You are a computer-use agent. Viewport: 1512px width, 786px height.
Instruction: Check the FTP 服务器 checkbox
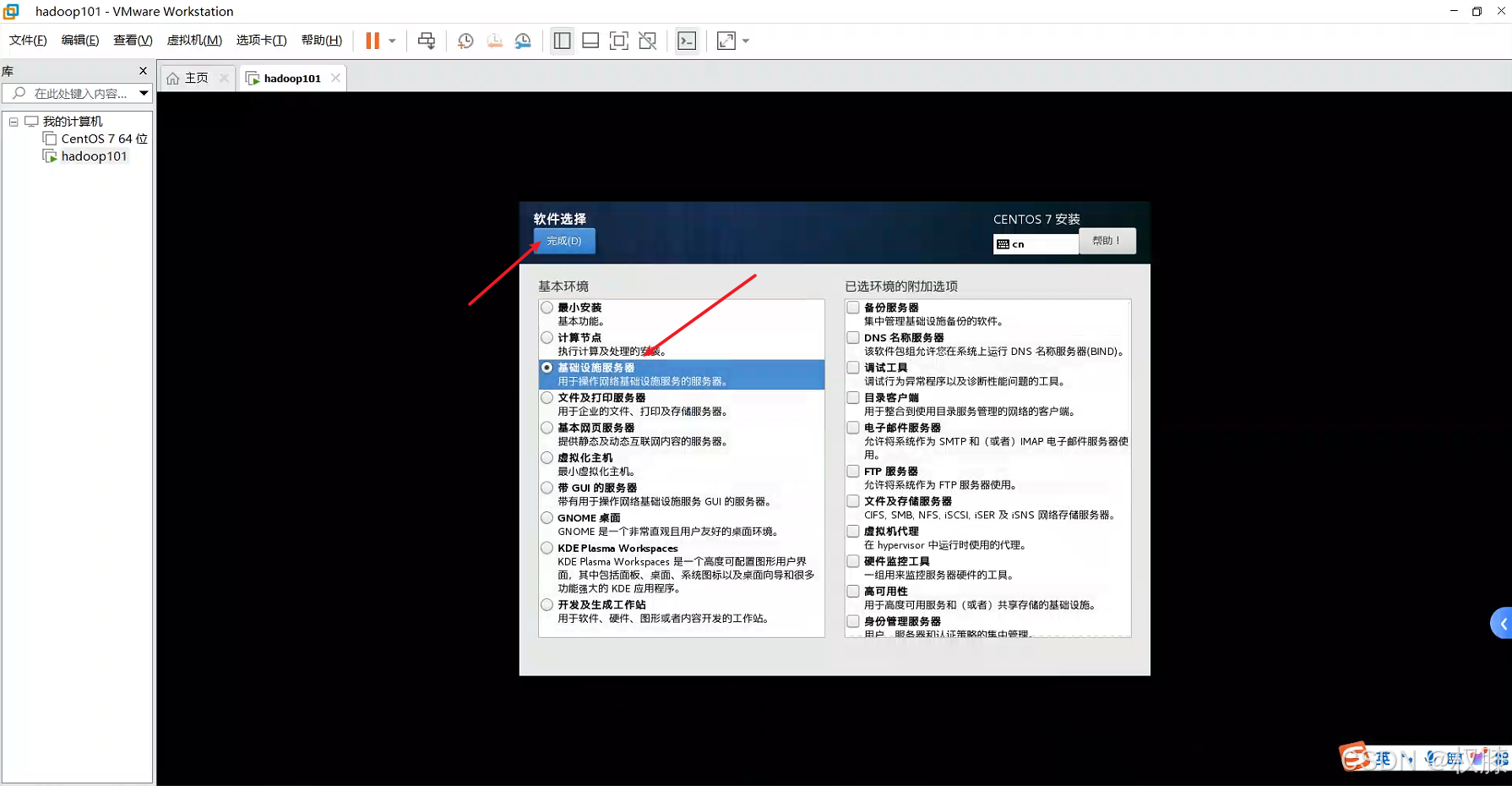pos(853,472)
